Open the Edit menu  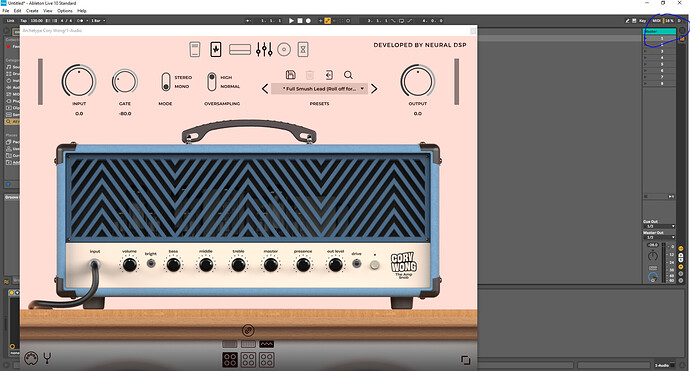[18, 11]
